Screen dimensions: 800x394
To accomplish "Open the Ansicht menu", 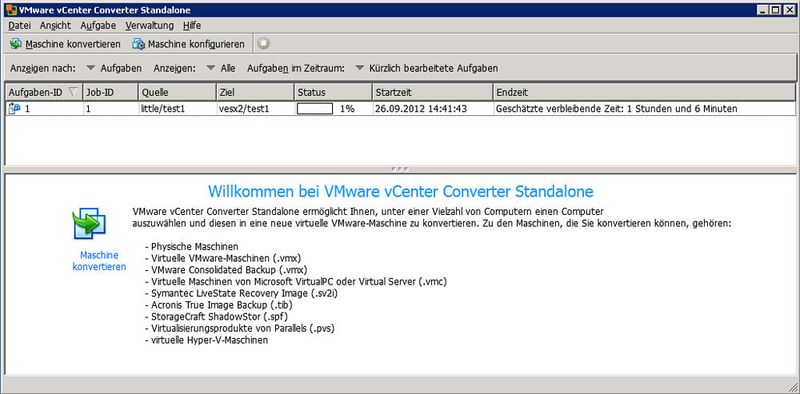I will click(x=55, y=26).
